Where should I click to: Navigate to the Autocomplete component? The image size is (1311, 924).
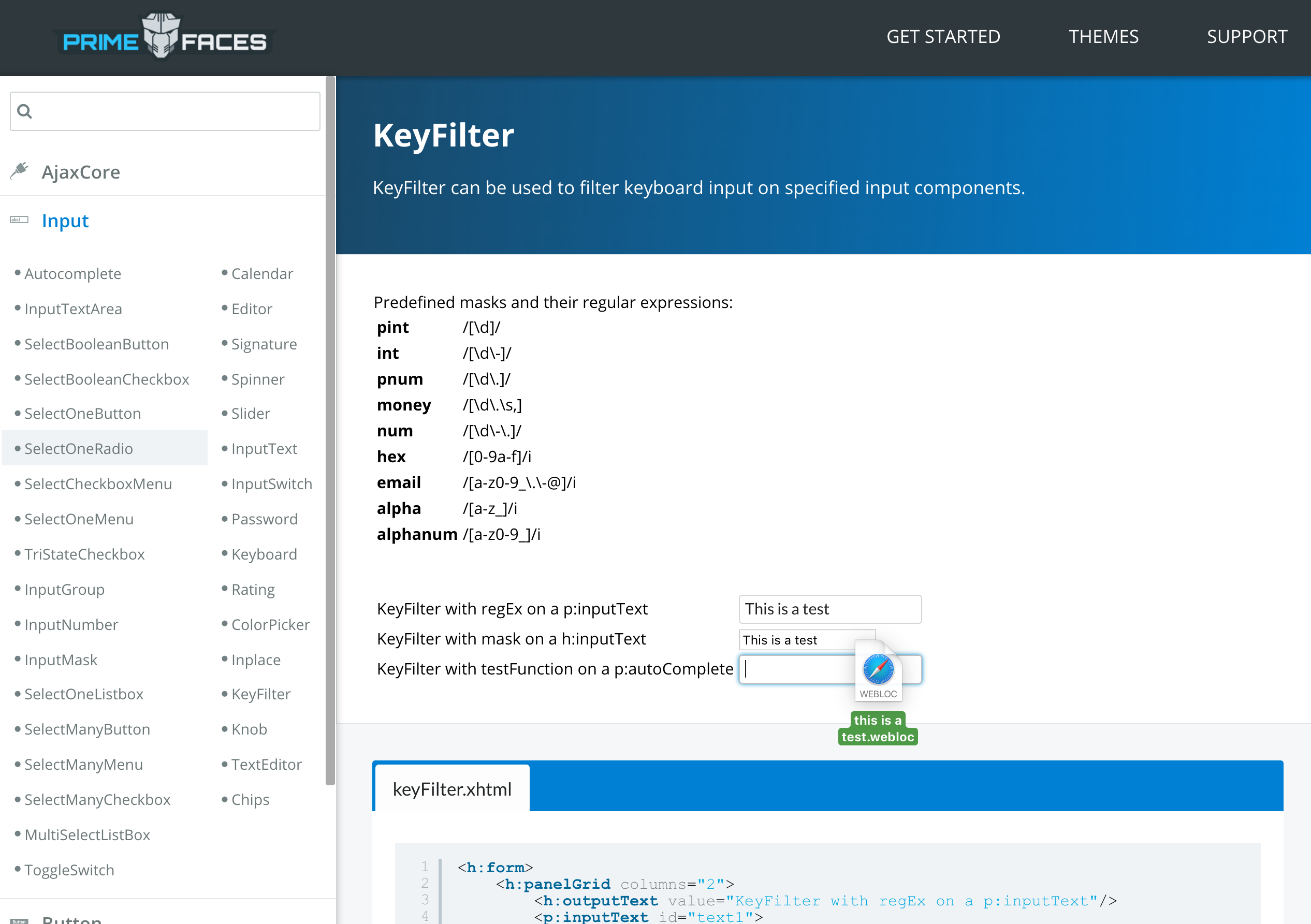pos(72,273)
